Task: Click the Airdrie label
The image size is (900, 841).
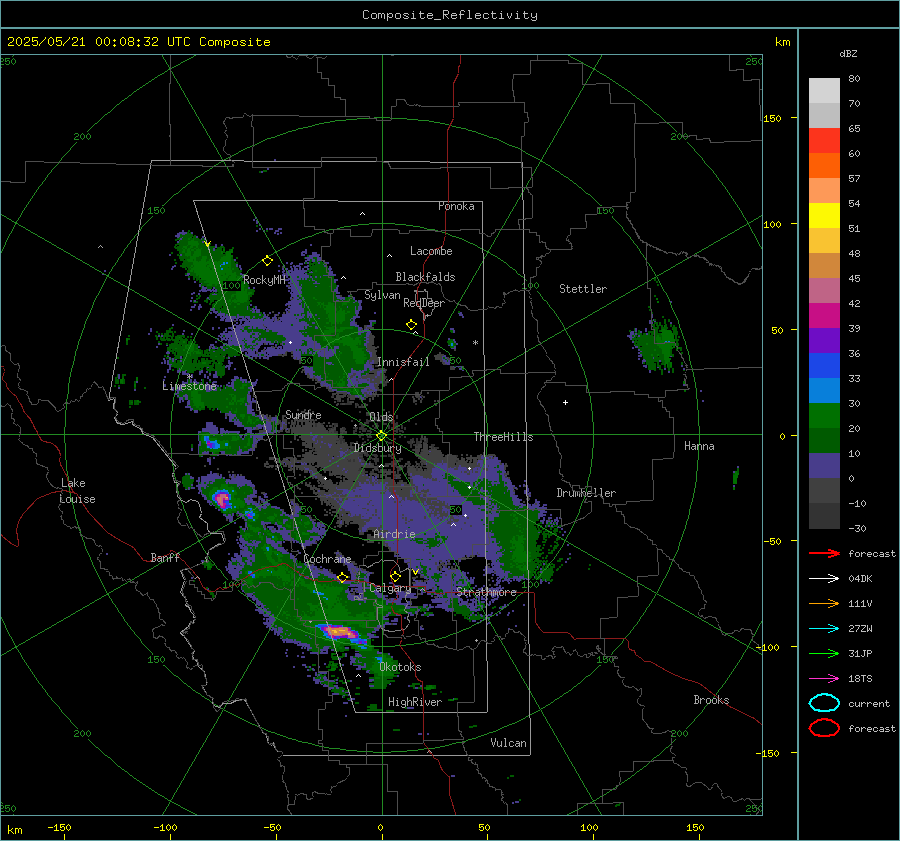Action: [394, 534]
